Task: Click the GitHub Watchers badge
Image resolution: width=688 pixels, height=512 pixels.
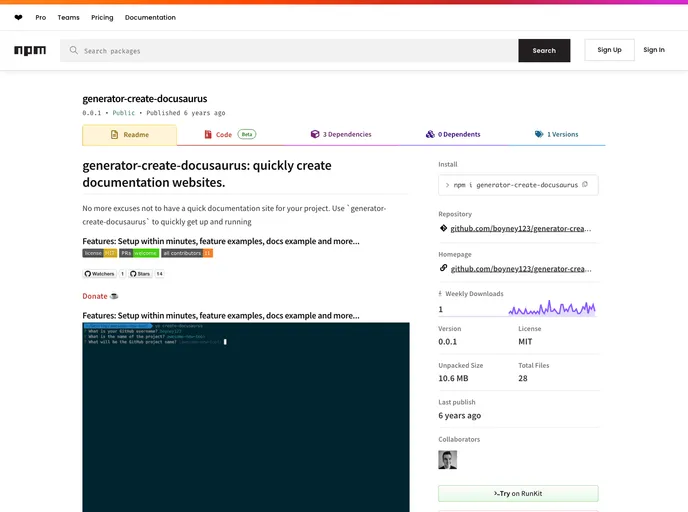Action: tap(100, 274)
